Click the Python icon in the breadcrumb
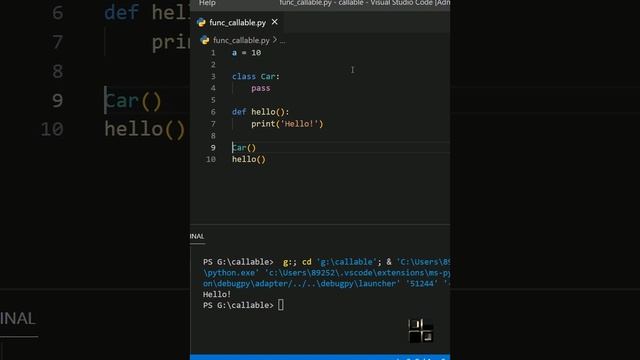Viewport: 640px width, 360px height. [205, 40]
